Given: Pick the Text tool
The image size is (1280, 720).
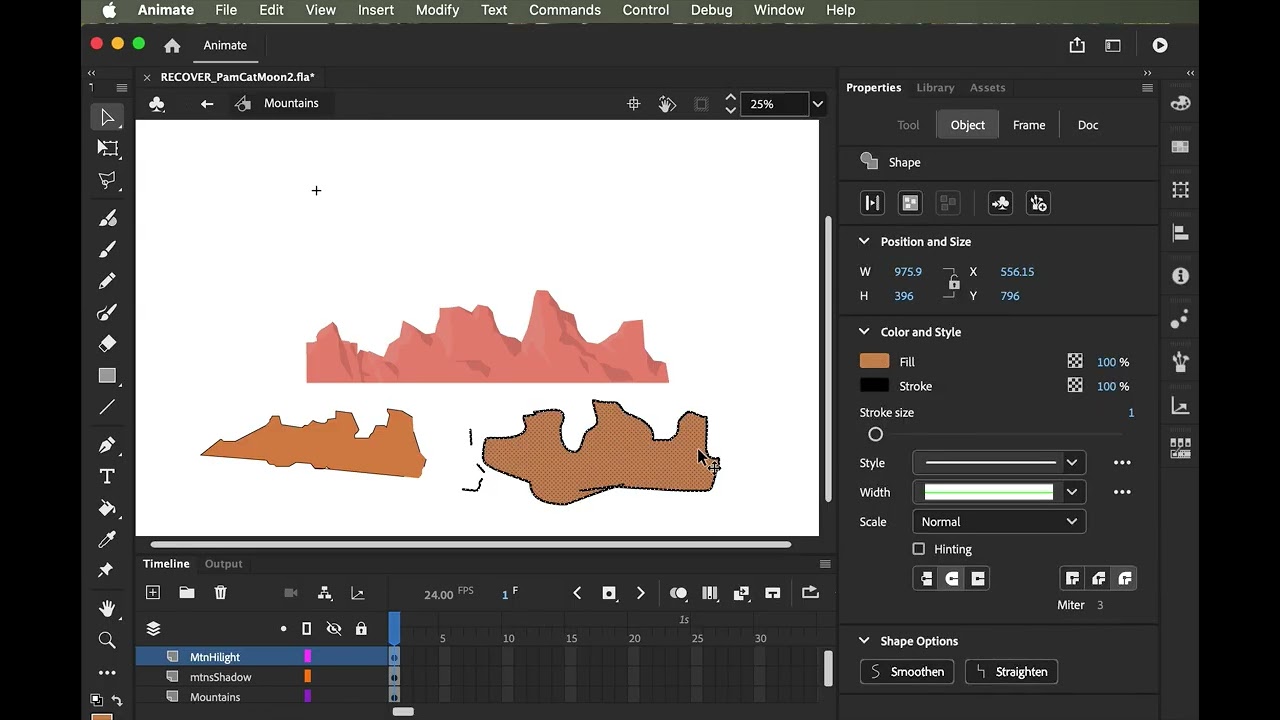Looking at the screenshot, I should 108,476.
